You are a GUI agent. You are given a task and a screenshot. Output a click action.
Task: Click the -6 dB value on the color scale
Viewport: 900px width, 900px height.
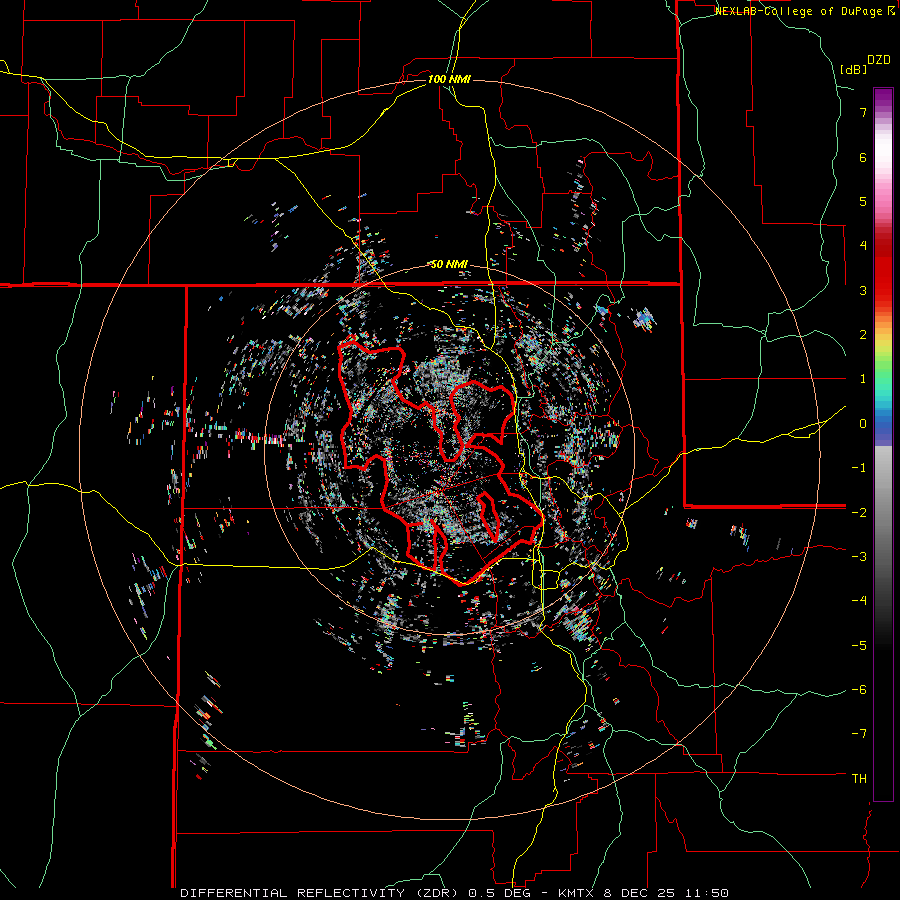coord(859,690)
